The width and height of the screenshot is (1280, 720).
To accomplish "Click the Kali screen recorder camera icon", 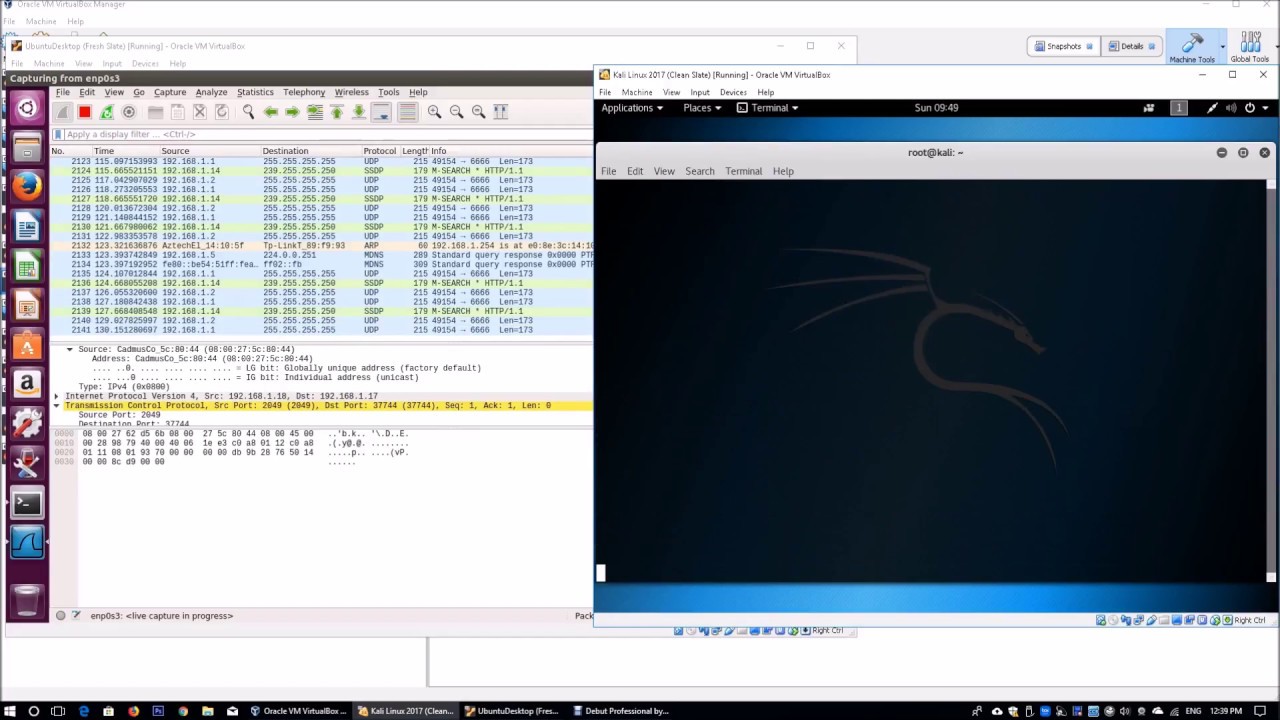I will [x=1149, y=108].
